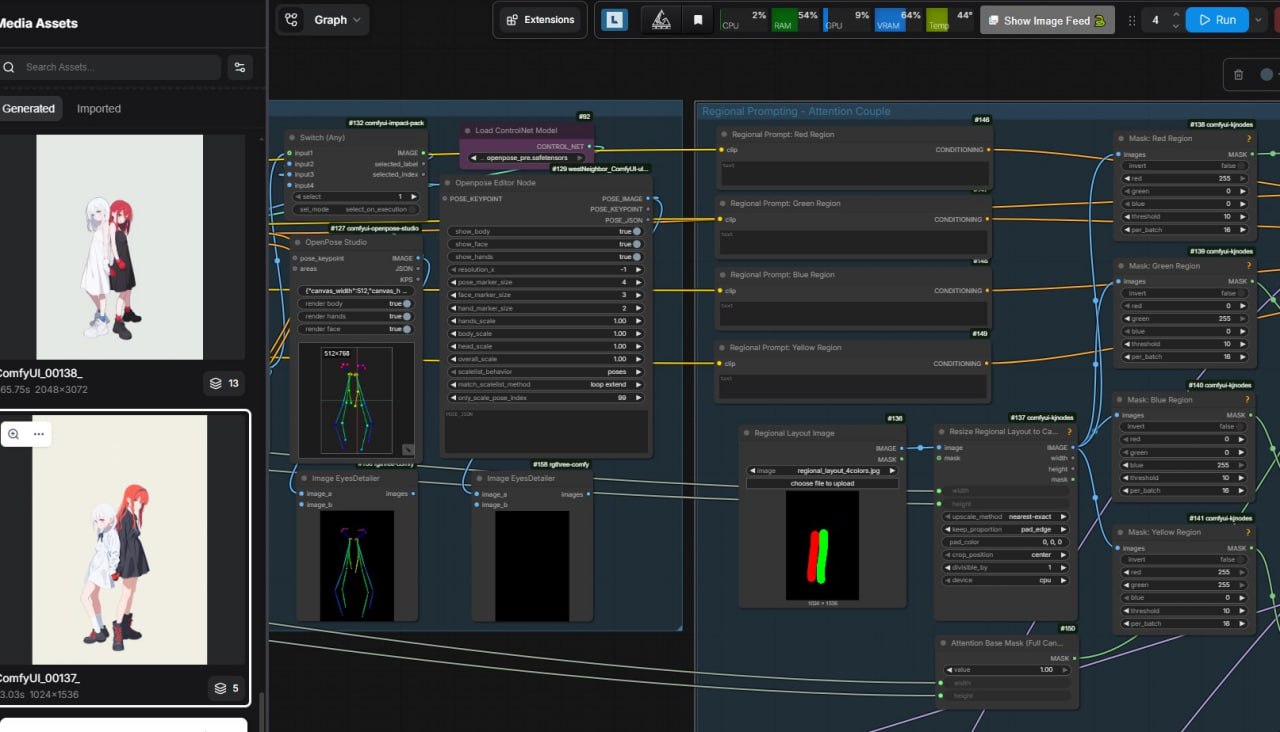Screen dimensions: 1280x732
Task: Switch to the Generated tab
Action: point(29,109)
